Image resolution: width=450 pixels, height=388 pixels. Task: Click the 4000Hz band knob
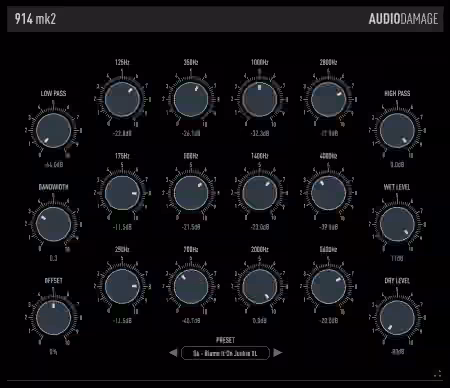pos(328,193)
